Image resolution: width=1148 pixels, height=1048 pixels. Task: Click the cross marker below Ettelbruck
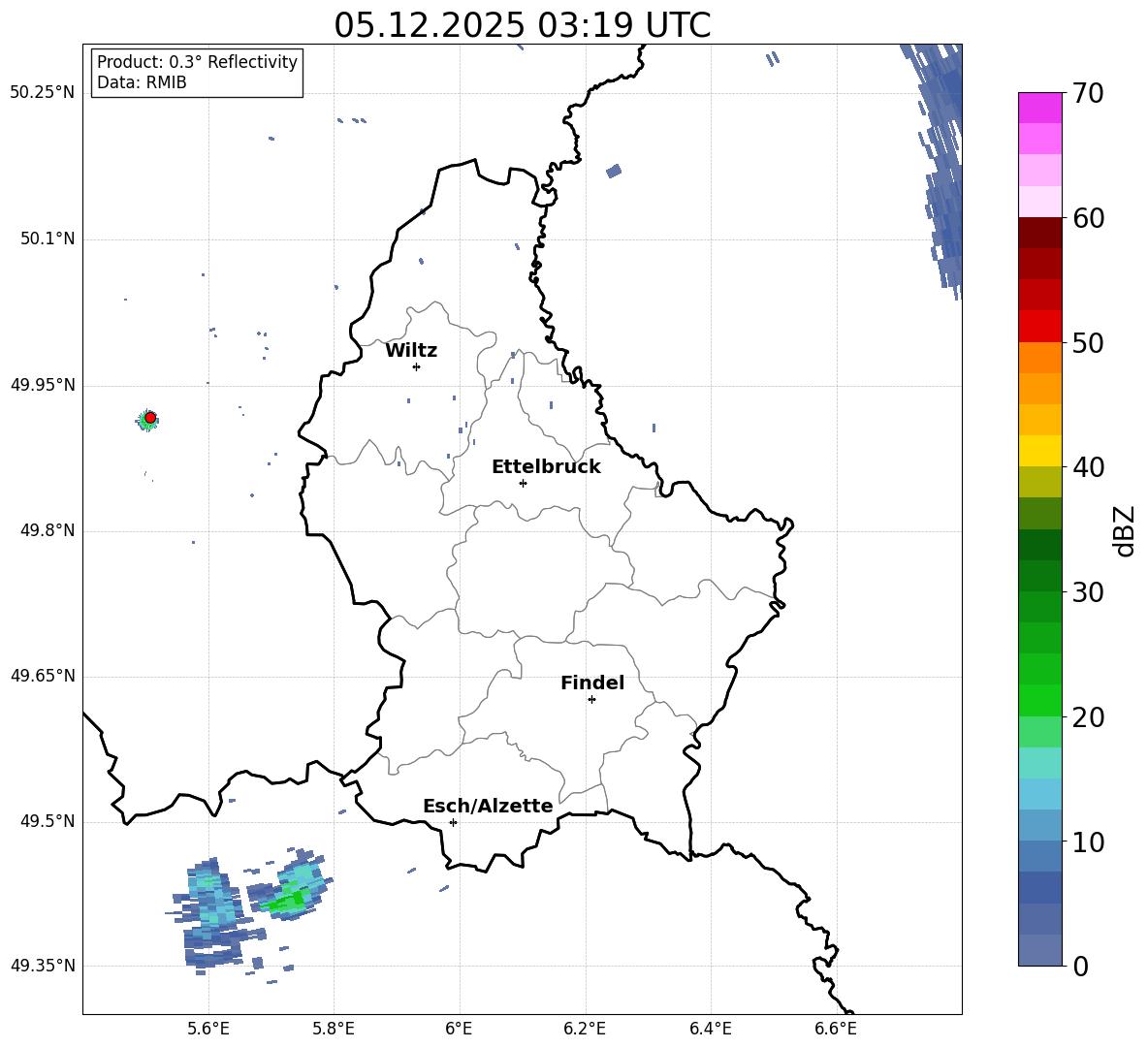click(x=523, y=483)
